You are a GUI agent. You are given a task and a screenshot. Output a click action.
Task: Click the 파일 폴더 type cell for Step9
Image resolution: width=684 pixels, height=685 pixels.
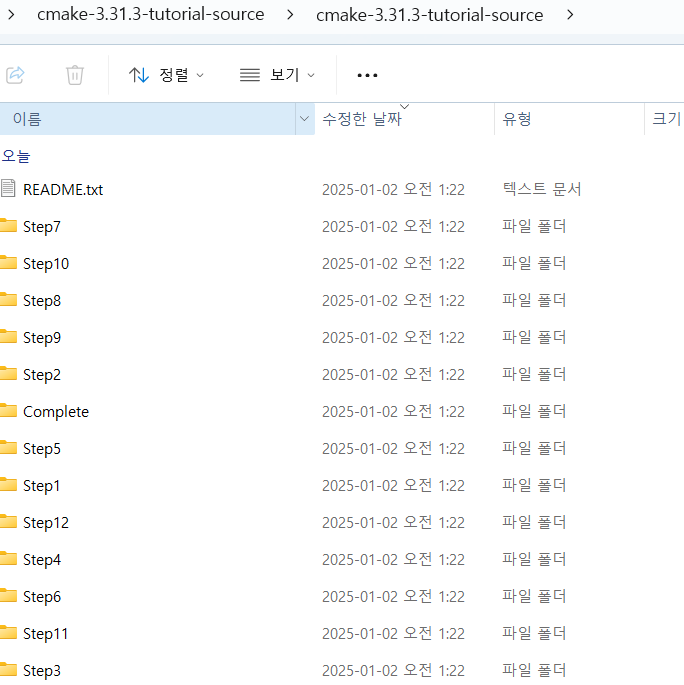click(x=534, y=337)
